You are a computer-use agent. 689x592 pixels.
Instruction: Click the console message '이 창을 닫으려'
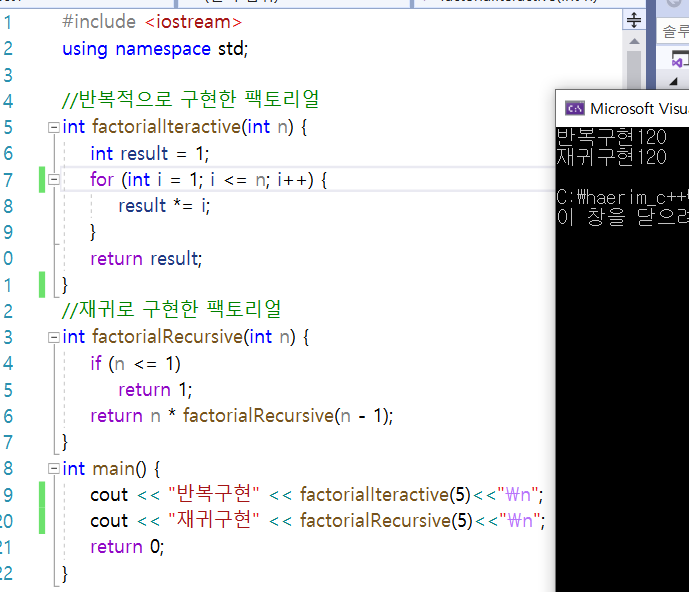pyautogui.click(x=622, y=217)
